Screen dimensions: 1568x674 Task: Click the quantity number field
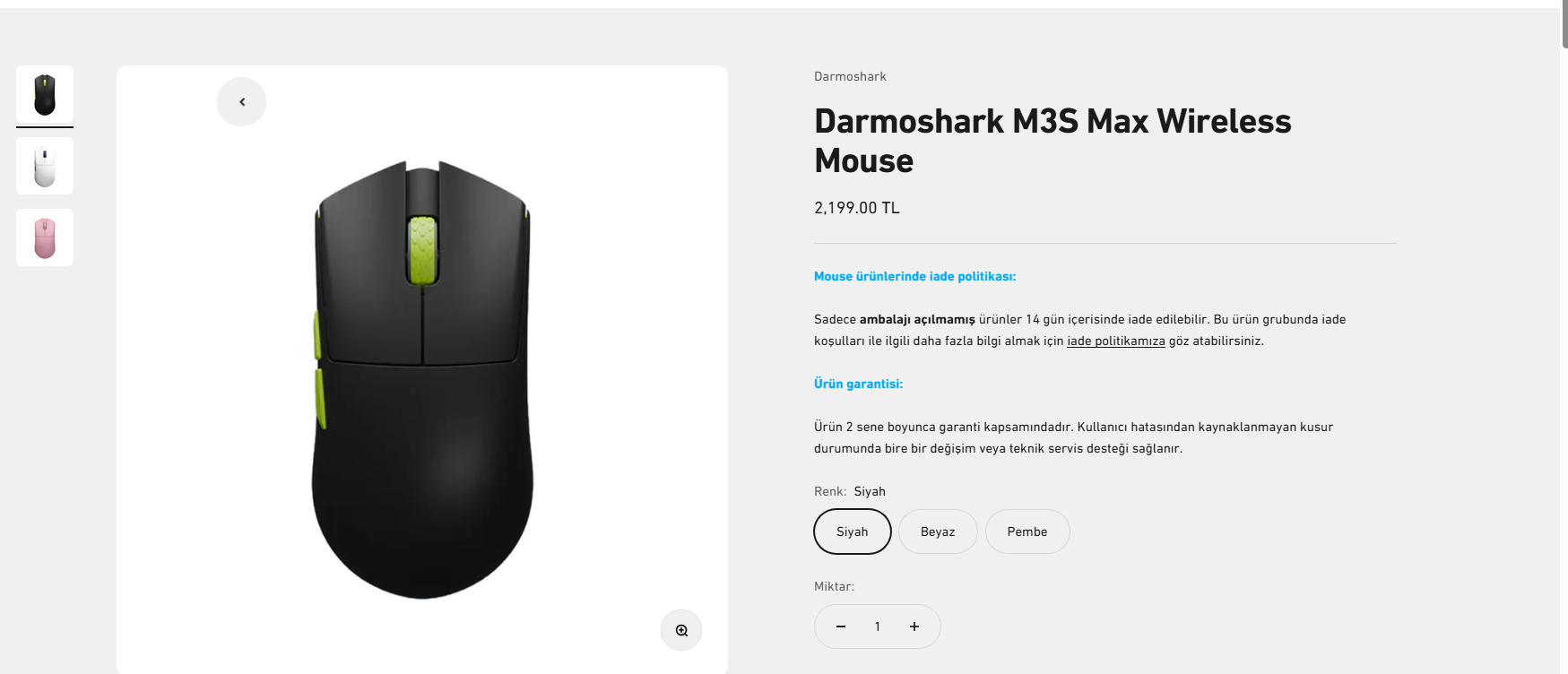(x=878, y=626)
